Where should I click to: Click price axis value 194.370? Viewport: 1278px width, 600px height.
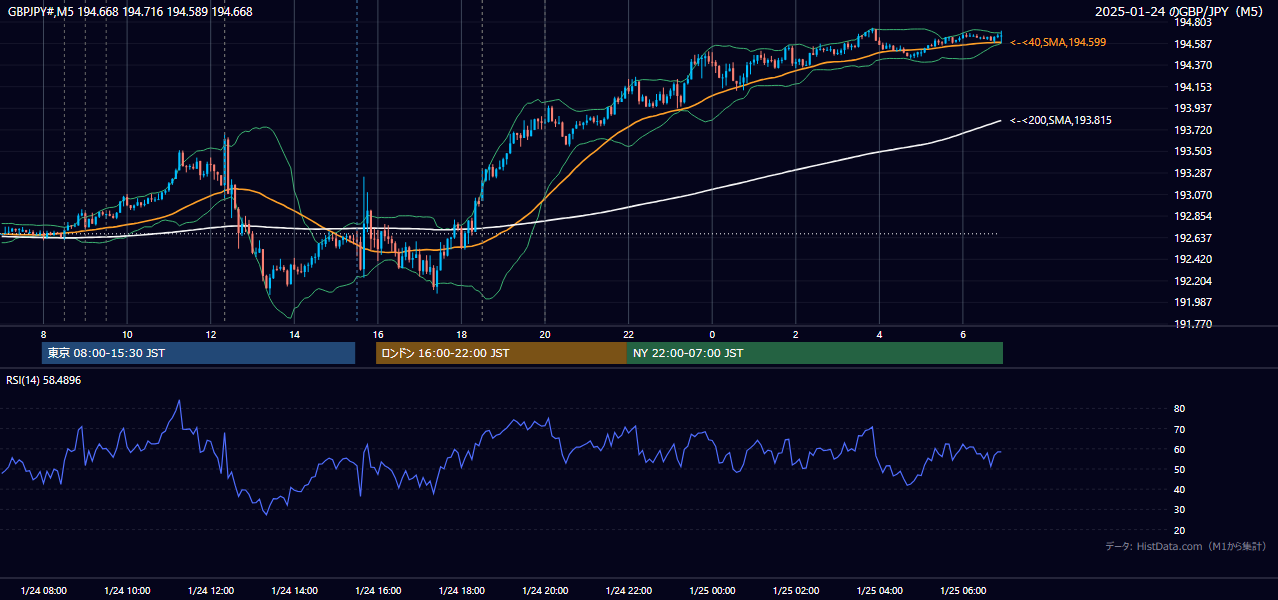(x=1191, y=65)
